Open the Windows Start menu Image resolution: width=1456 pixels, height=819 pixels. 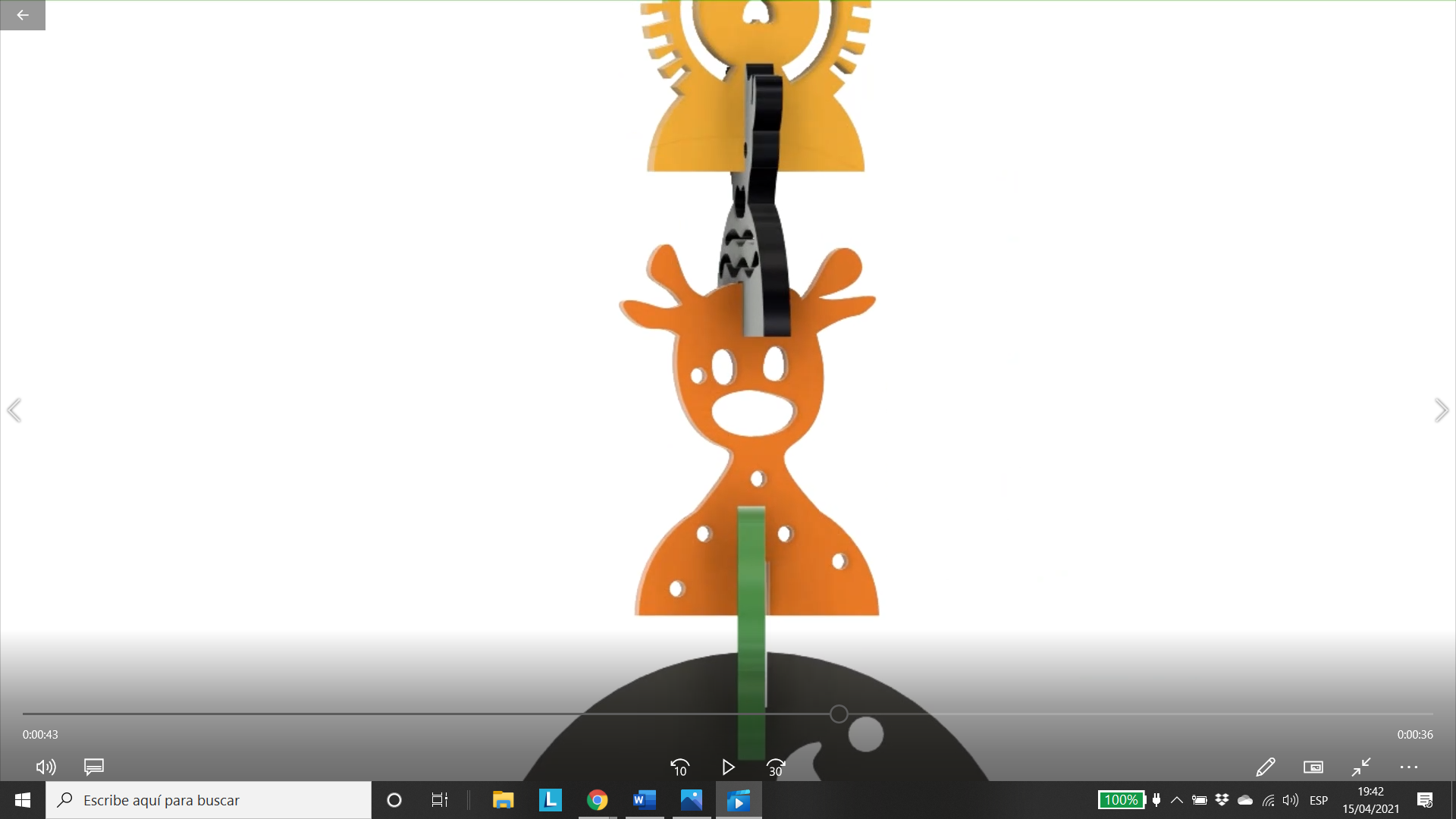pos(23,800)
